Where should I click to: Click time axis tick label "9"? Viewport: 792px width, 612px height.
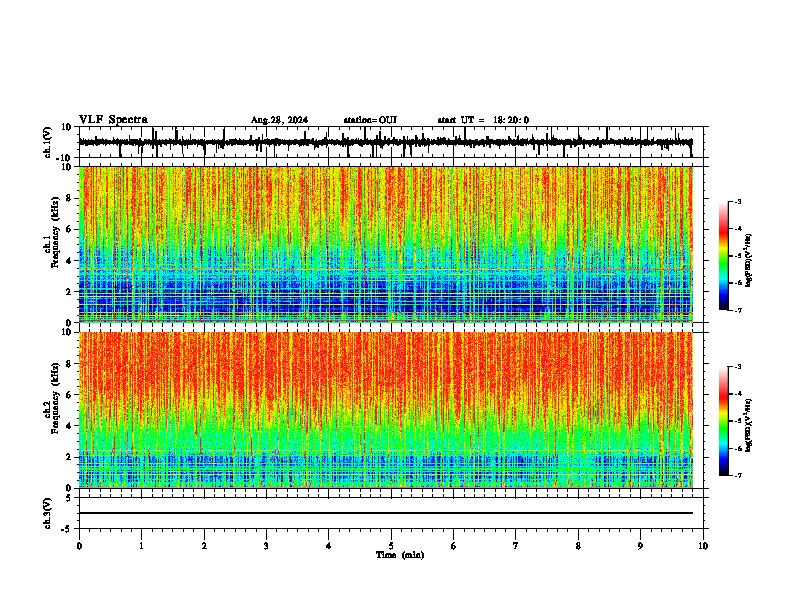pos(640,546)
